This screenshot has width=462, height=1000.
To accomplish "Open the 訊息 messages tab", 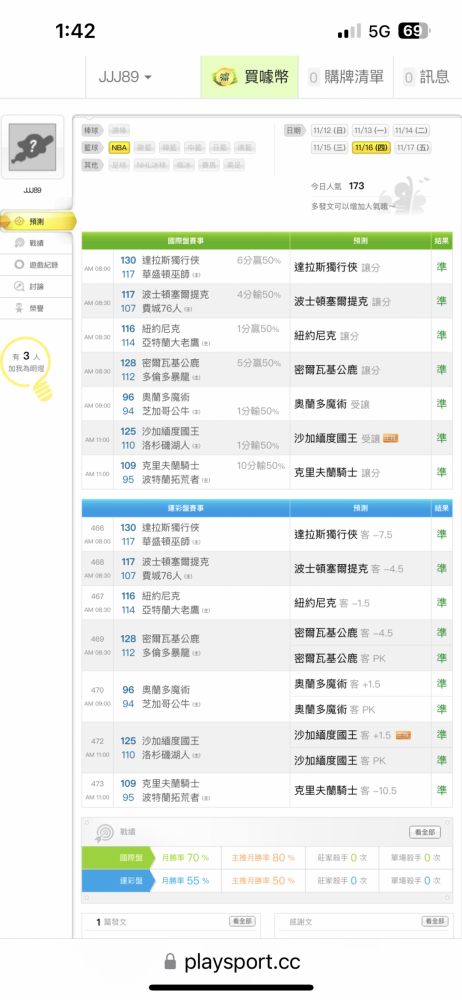I will click(427, 77).
